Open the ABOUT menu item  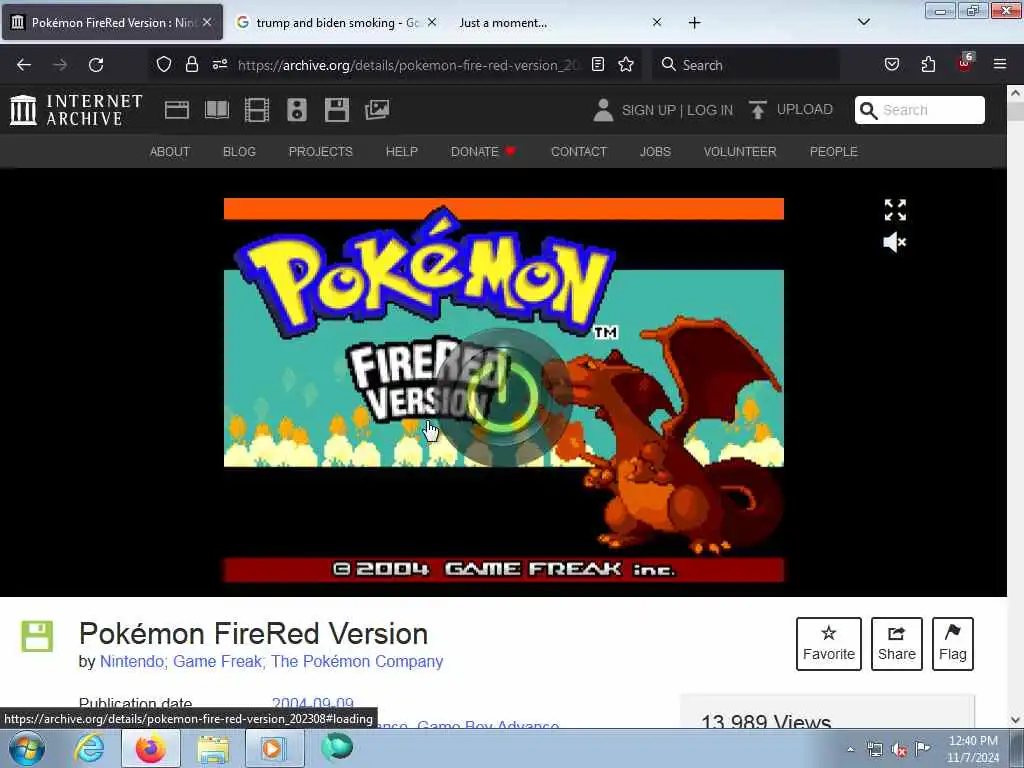coord(170,152)
